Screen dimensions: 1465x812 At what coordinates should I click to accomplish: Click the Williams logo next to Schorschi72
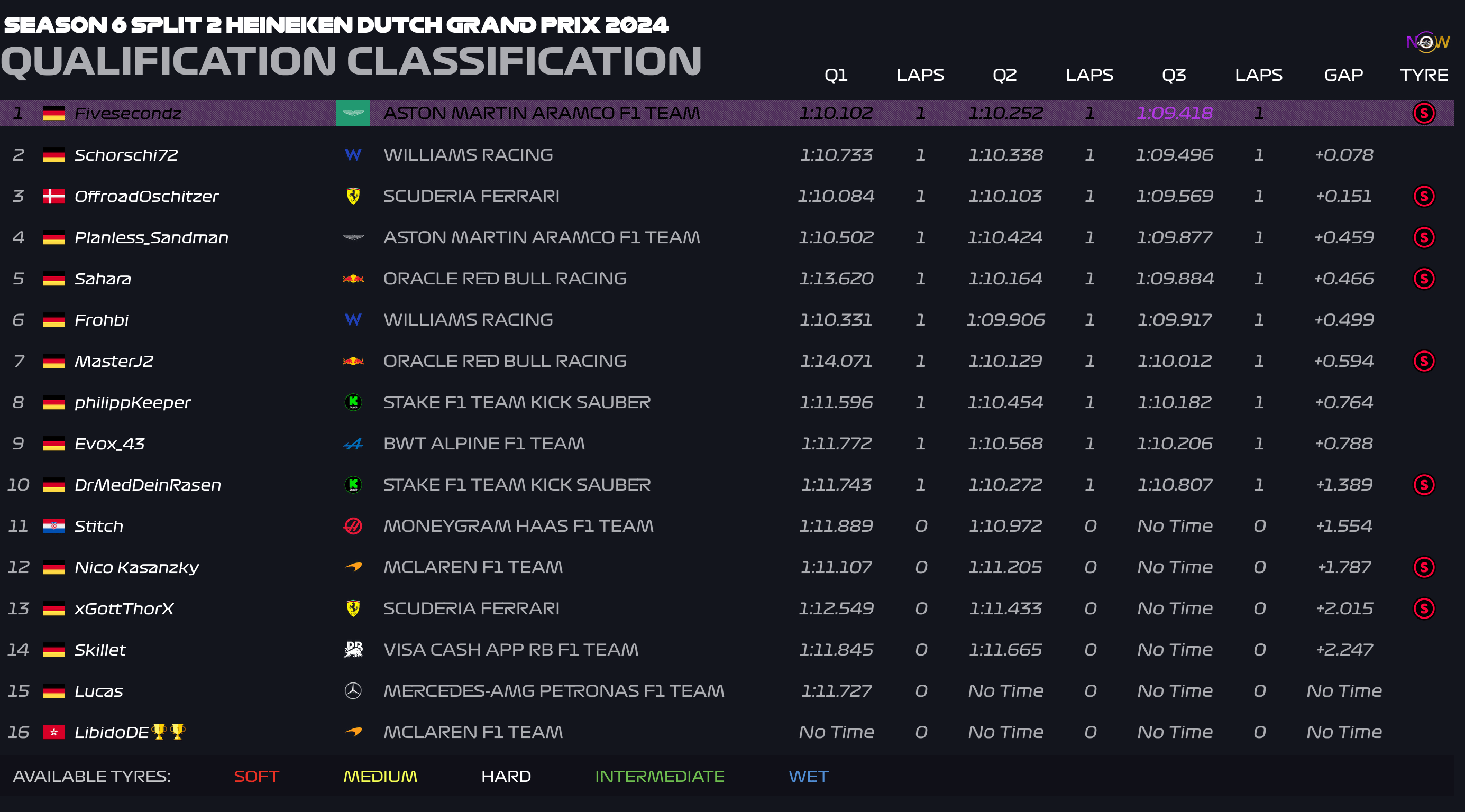click(353, 155)
